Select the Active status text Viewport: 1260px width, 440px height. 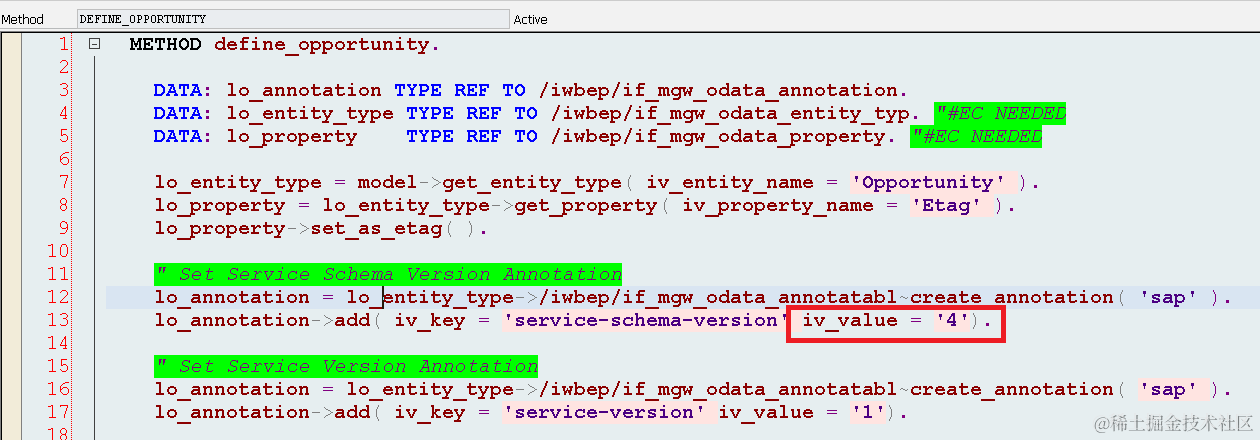(530, 19)
